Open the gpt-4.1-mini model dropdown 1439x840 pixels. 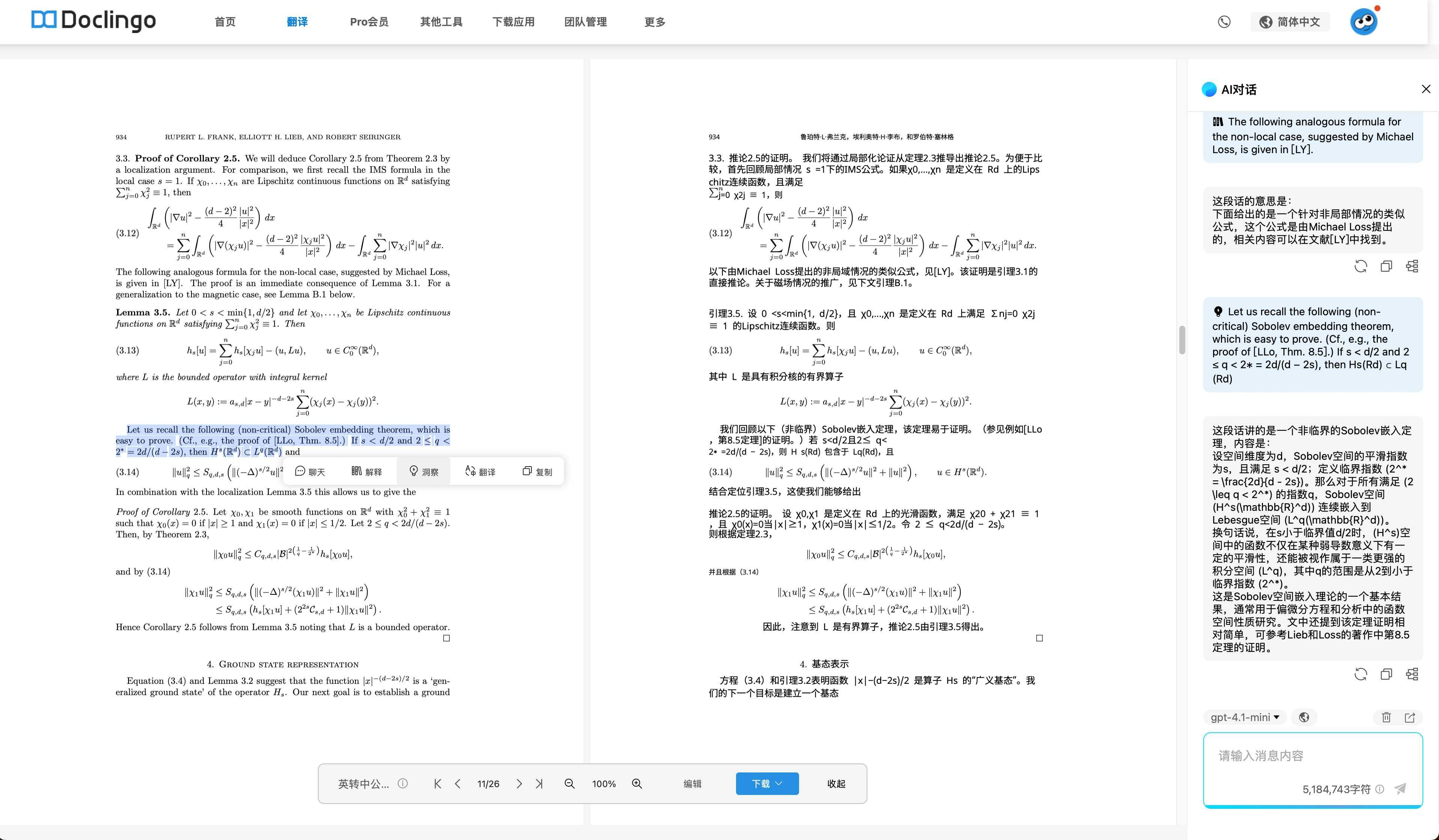coord(1244,717)
